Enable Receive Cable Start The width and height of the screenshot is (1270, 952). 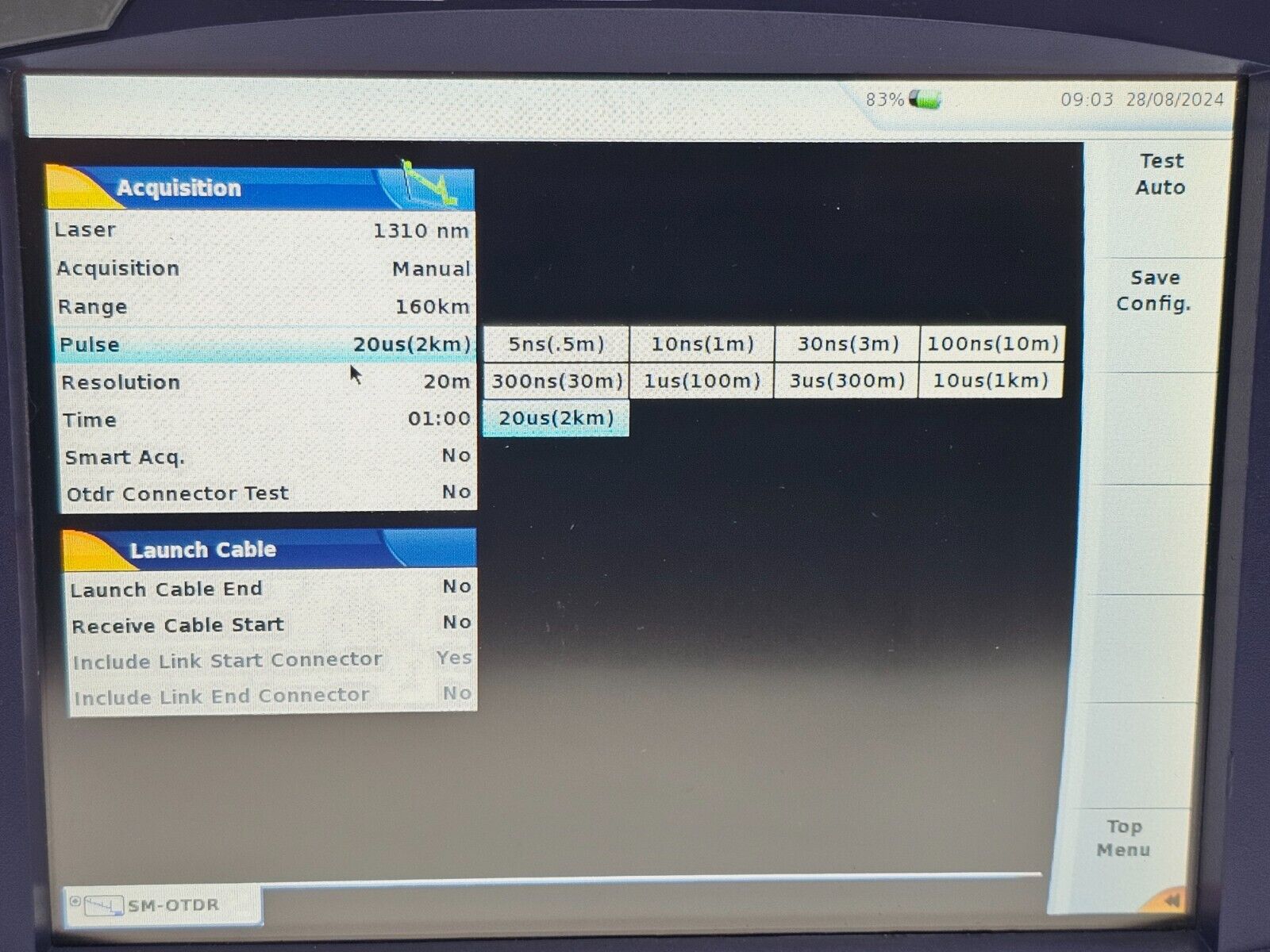click(x=270, y=624)
